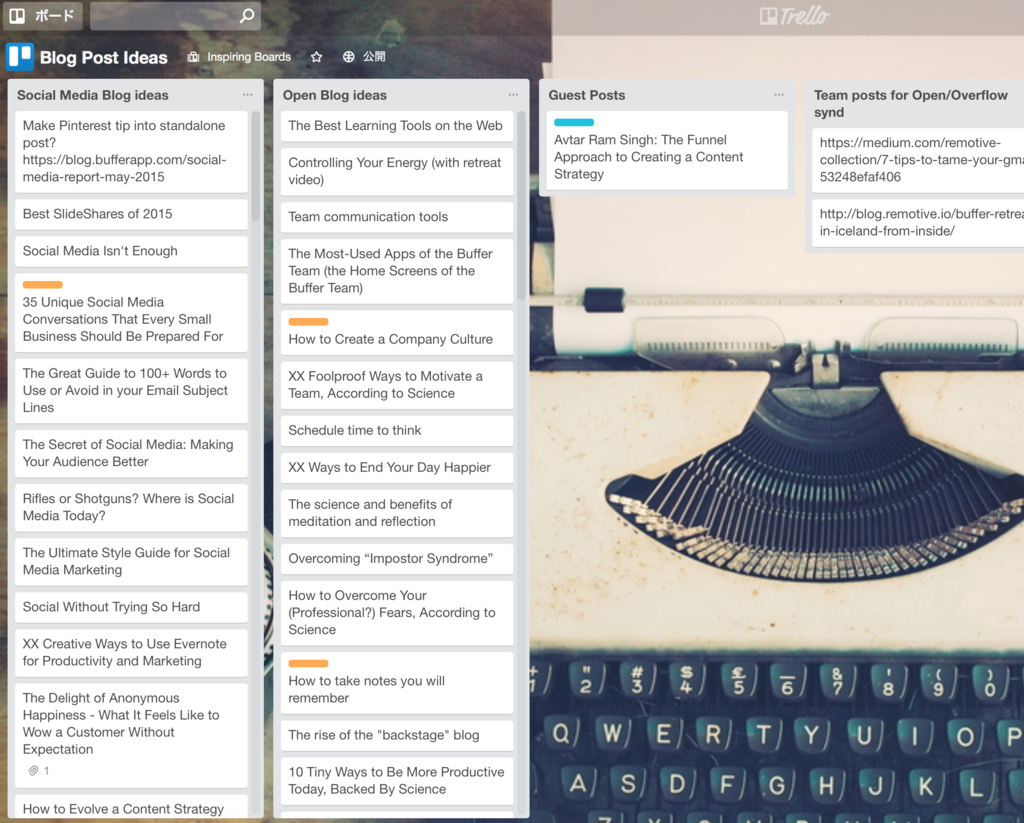Open the Ultimate Style Guide card
The height and width of the screenshot is (823, 1024).
[131, 562]
